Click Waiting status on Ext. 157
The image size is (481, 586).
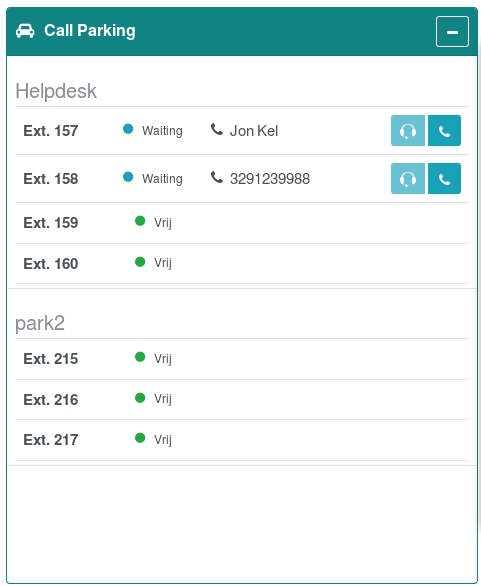(x=162, y=131)
